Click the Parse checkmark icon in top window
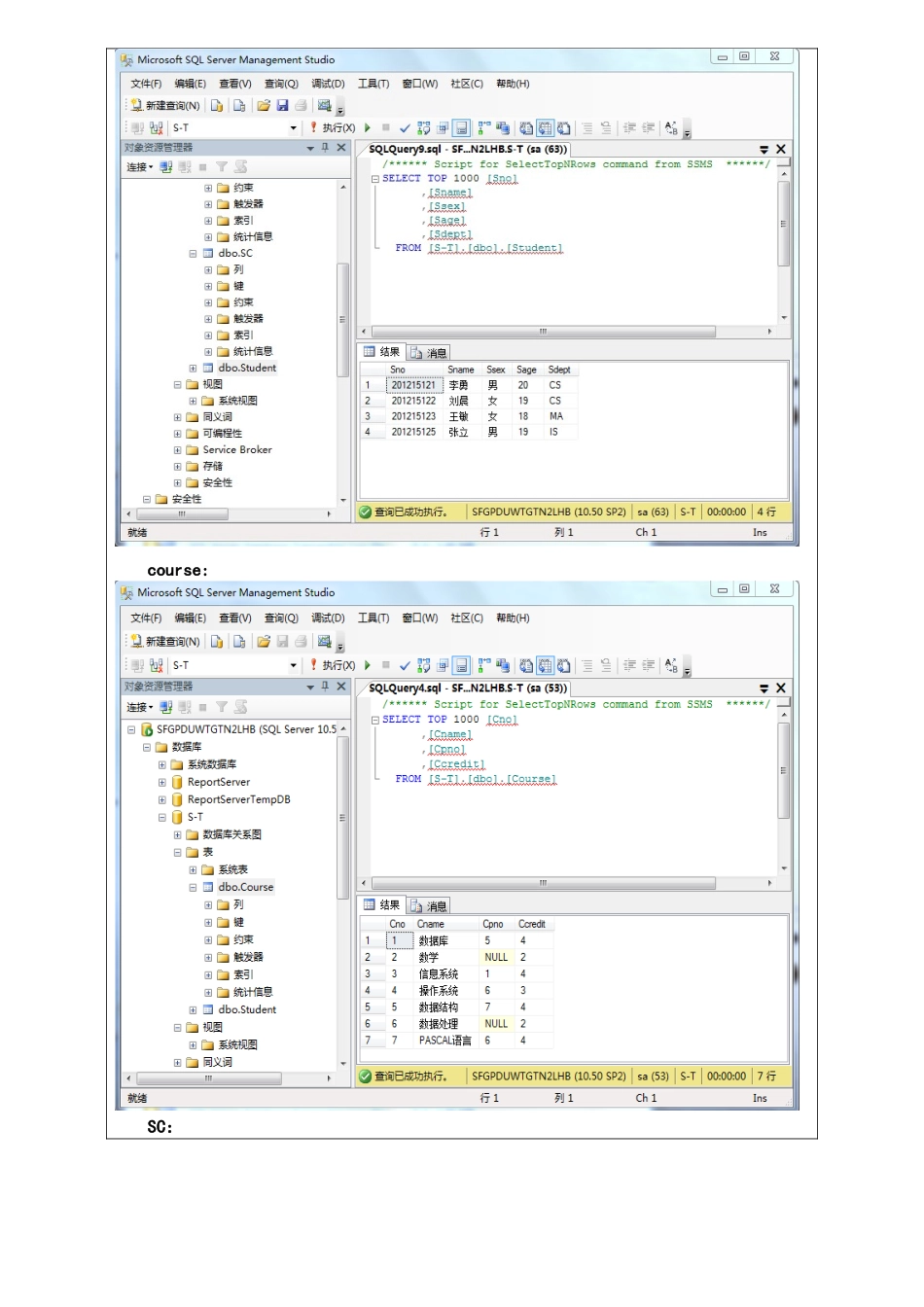 tap(405, 128)
